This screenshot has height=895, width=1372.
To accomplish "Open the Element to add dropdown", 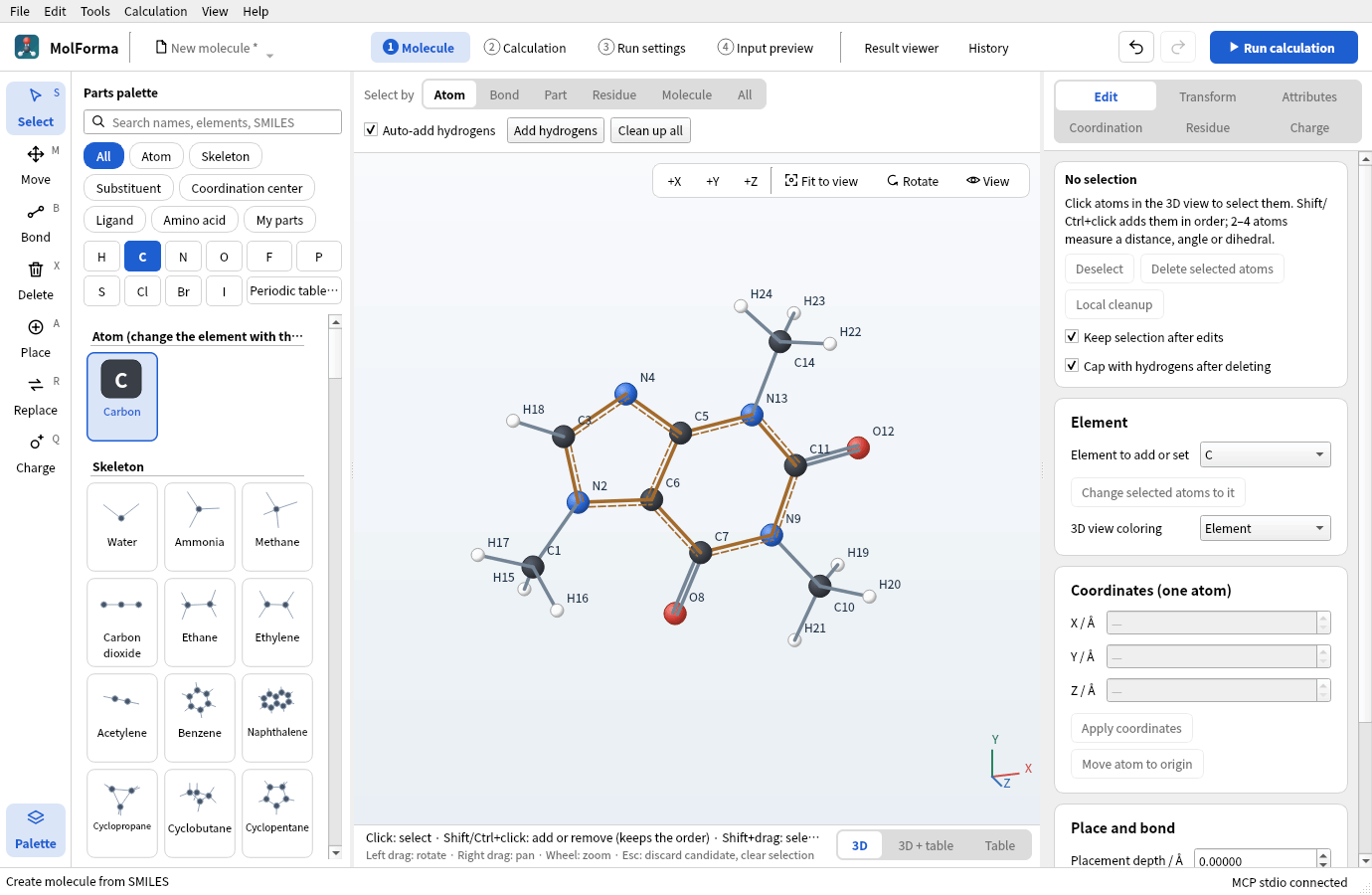I will pyautogui.click(x=1265, y=454).
